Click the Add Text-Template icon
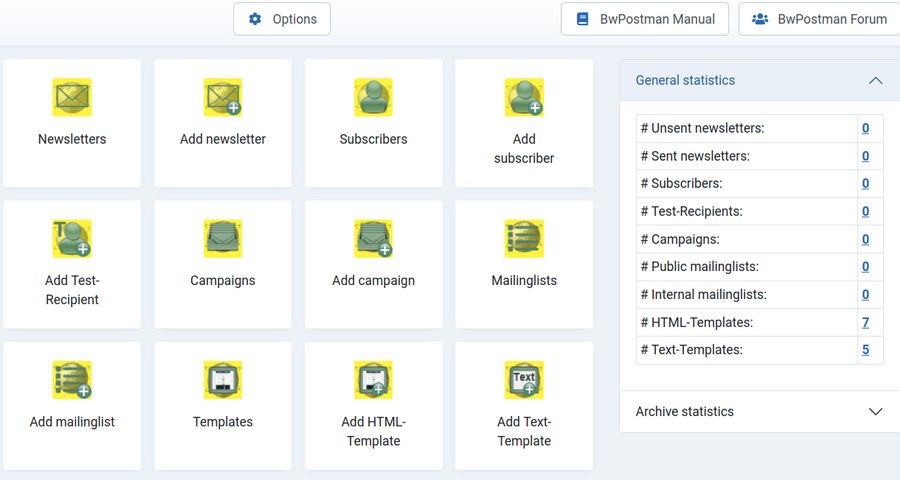 point(524,380)
